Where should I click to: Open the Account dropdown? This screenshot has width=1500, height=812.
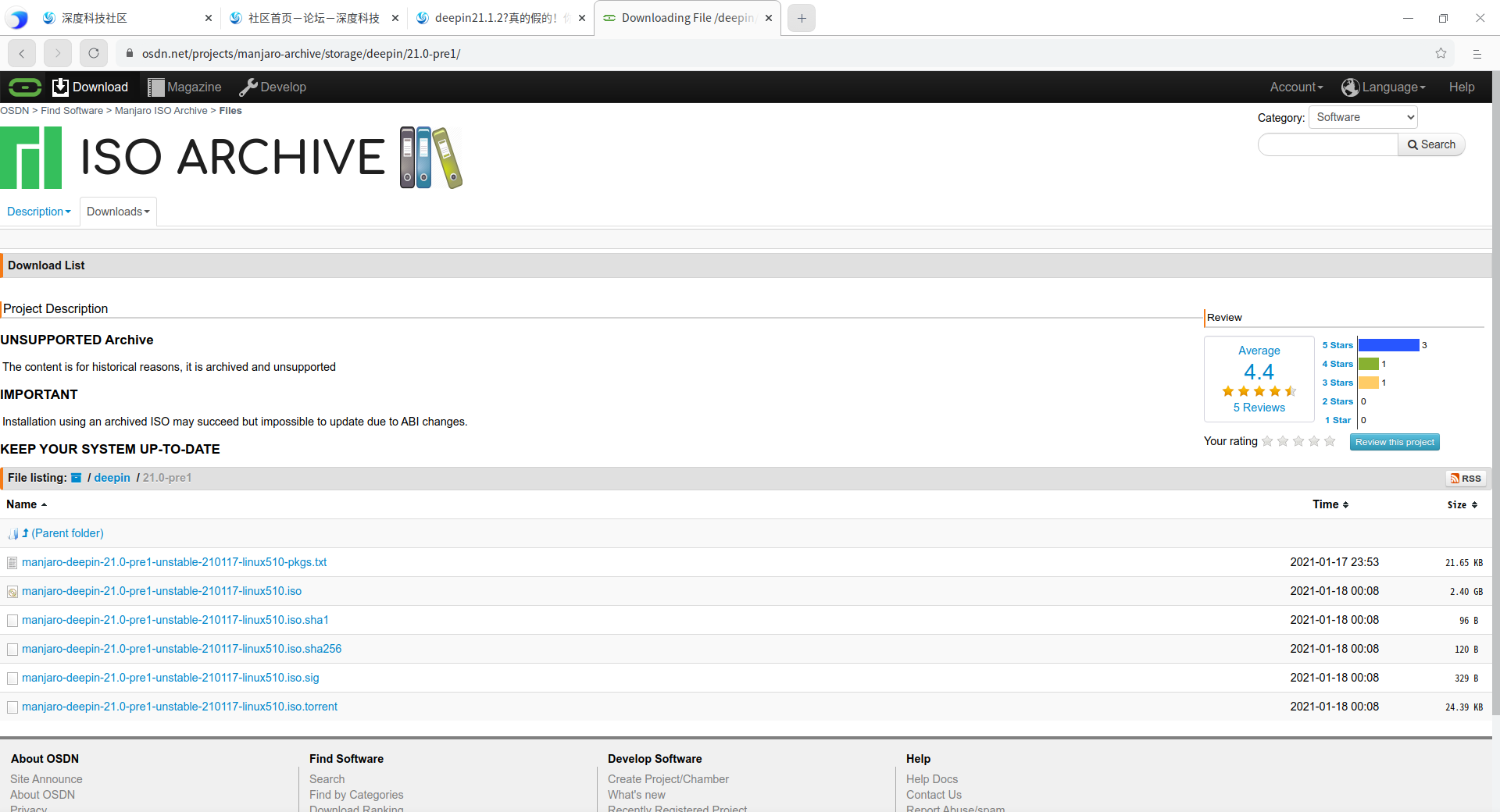[x=1295, y=87]
